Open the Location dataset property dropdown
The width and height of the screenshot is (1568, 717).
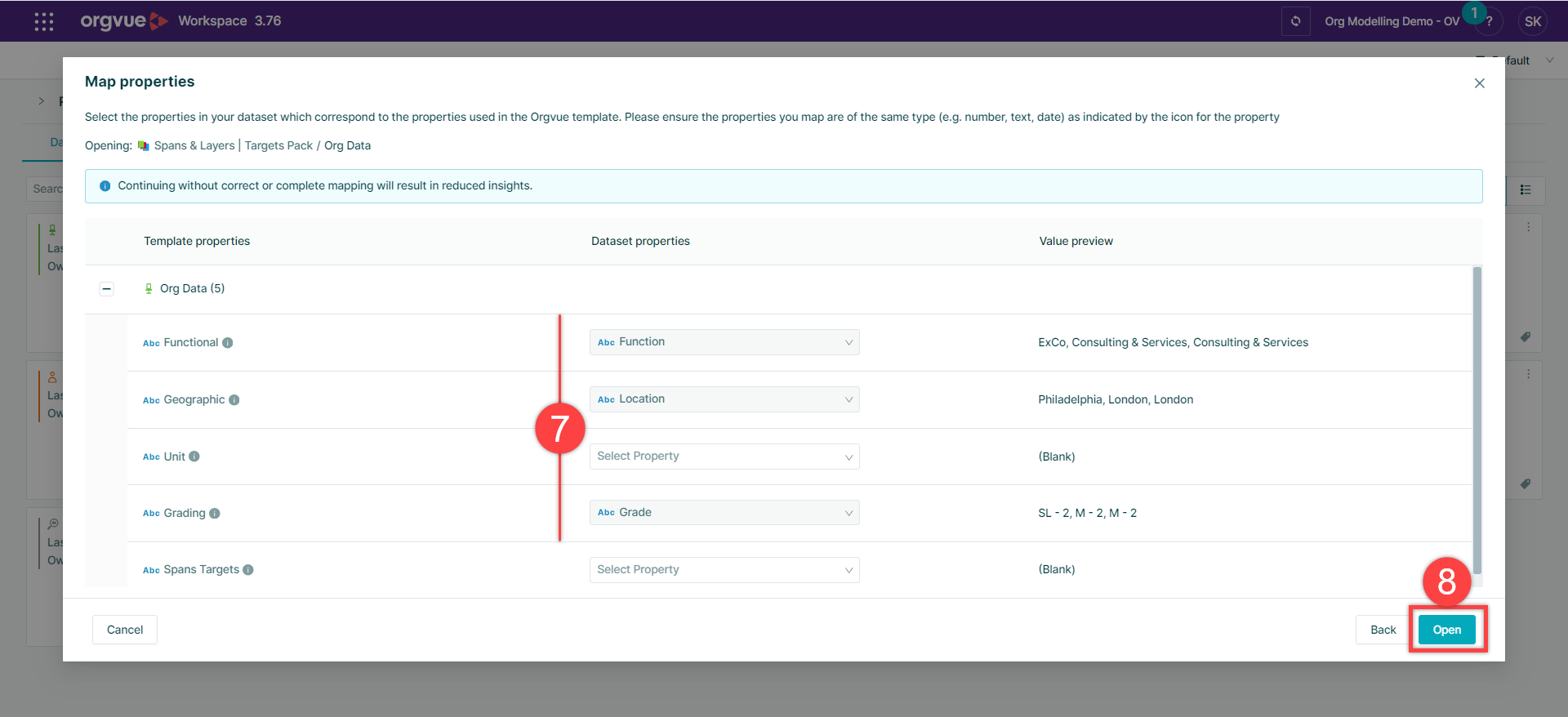724,399
